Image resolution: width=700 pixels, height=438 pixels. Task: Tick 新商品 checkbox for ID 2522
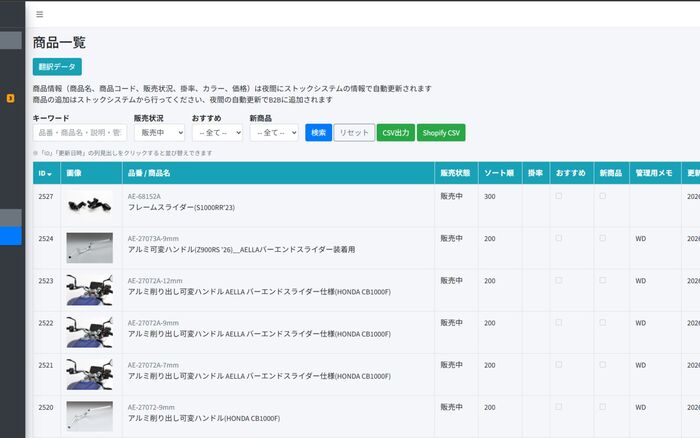602,322
